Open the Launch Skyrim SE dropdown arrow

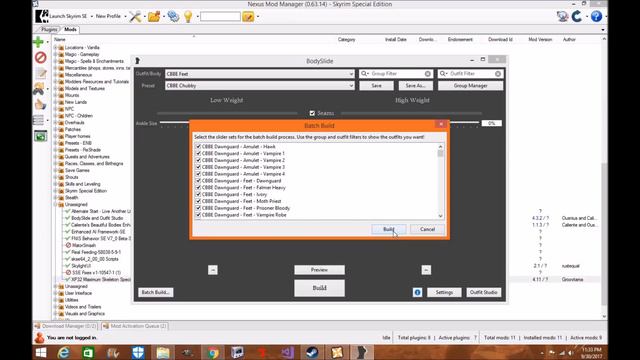tap(91, 16)
